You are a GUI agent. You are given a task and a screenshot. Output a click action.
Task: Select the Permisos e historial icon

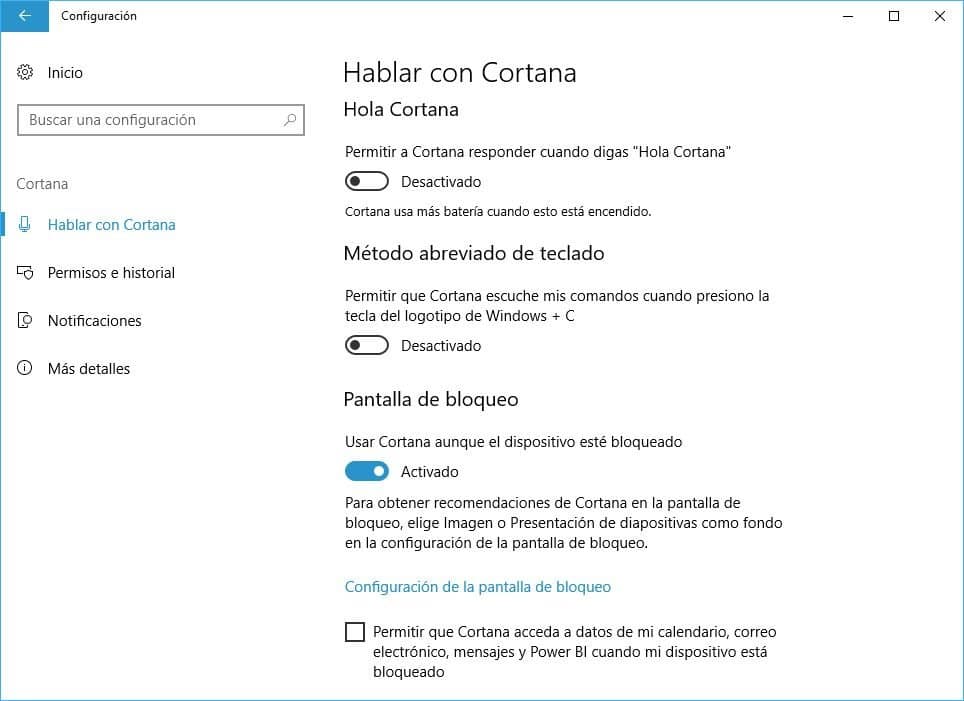point(24,272)
